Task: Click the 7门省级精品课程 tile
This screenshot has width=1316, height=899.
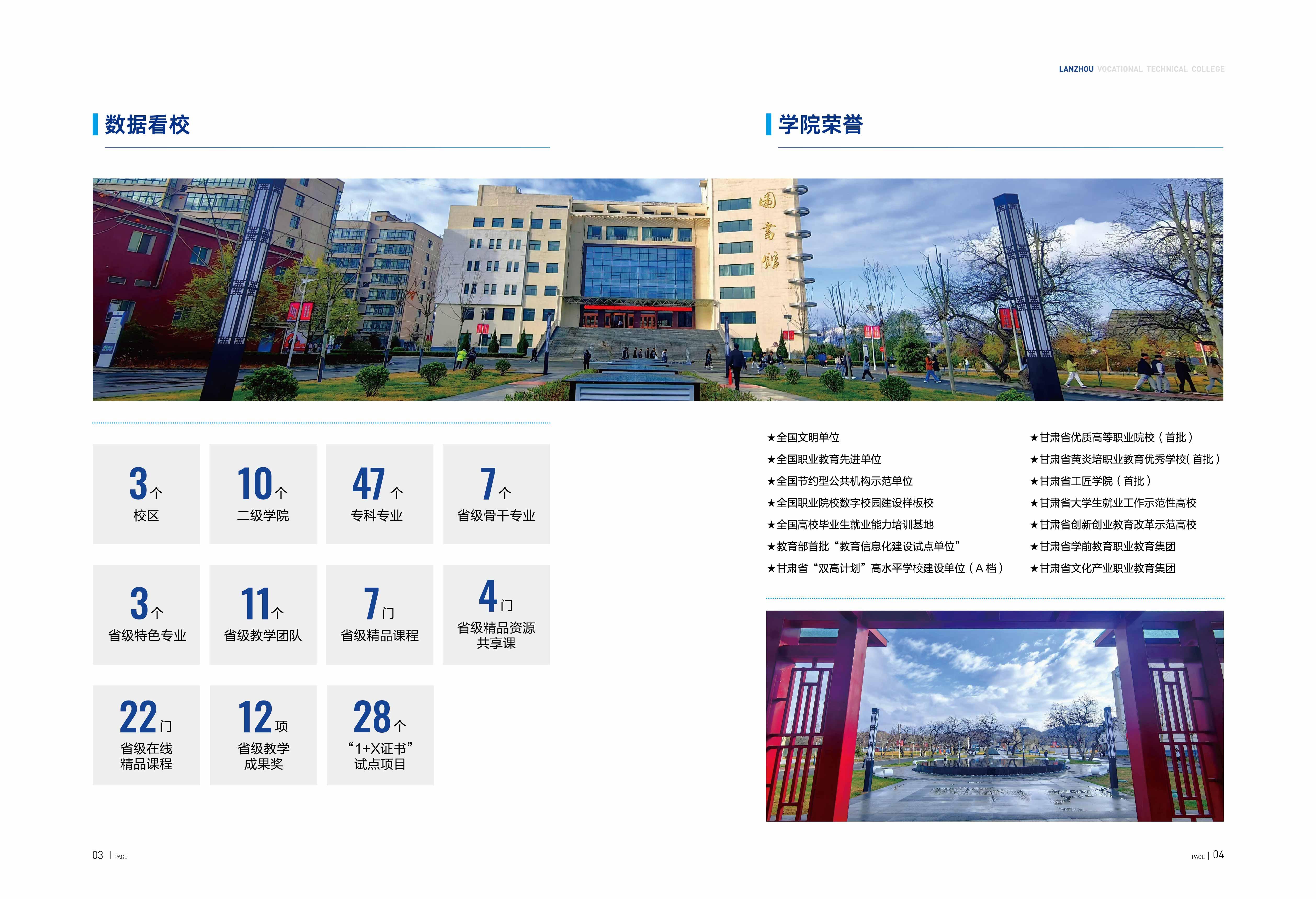Action: pos(379,614)
